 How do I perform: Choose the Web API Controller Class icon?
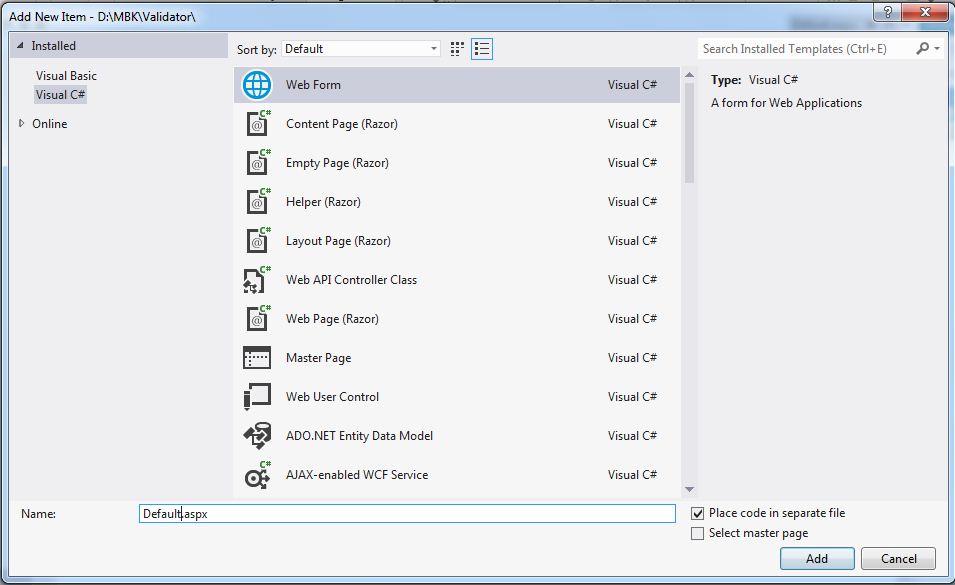[x=257, y=280]
